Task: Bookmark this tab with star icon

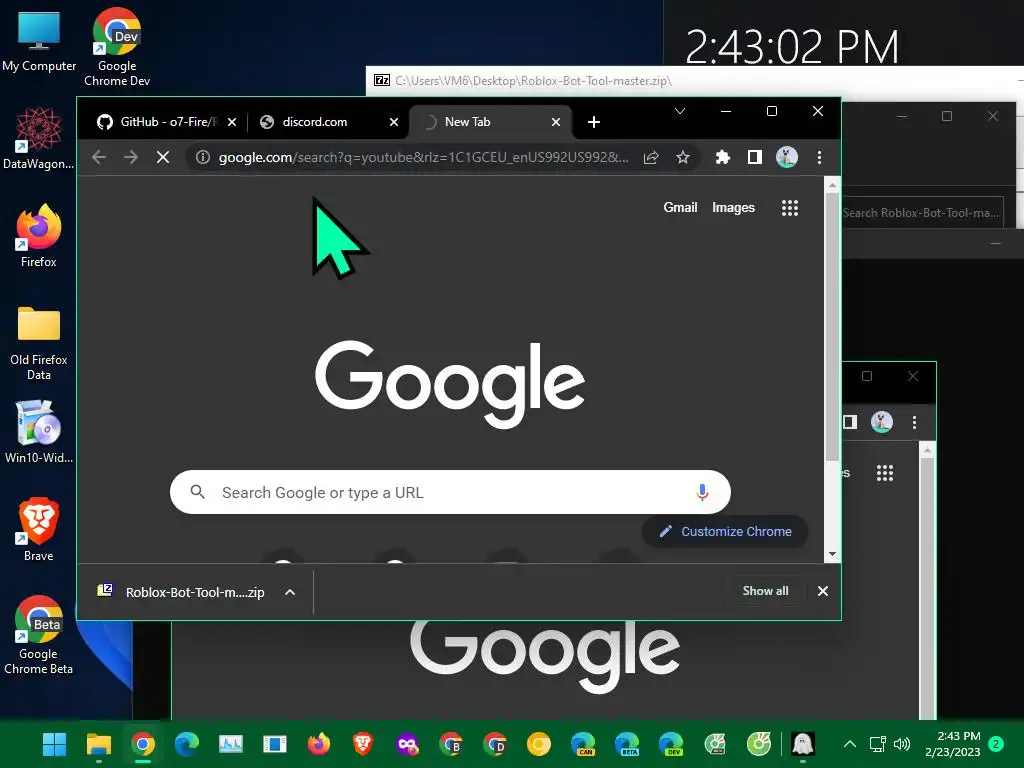Action: (682, 157)
